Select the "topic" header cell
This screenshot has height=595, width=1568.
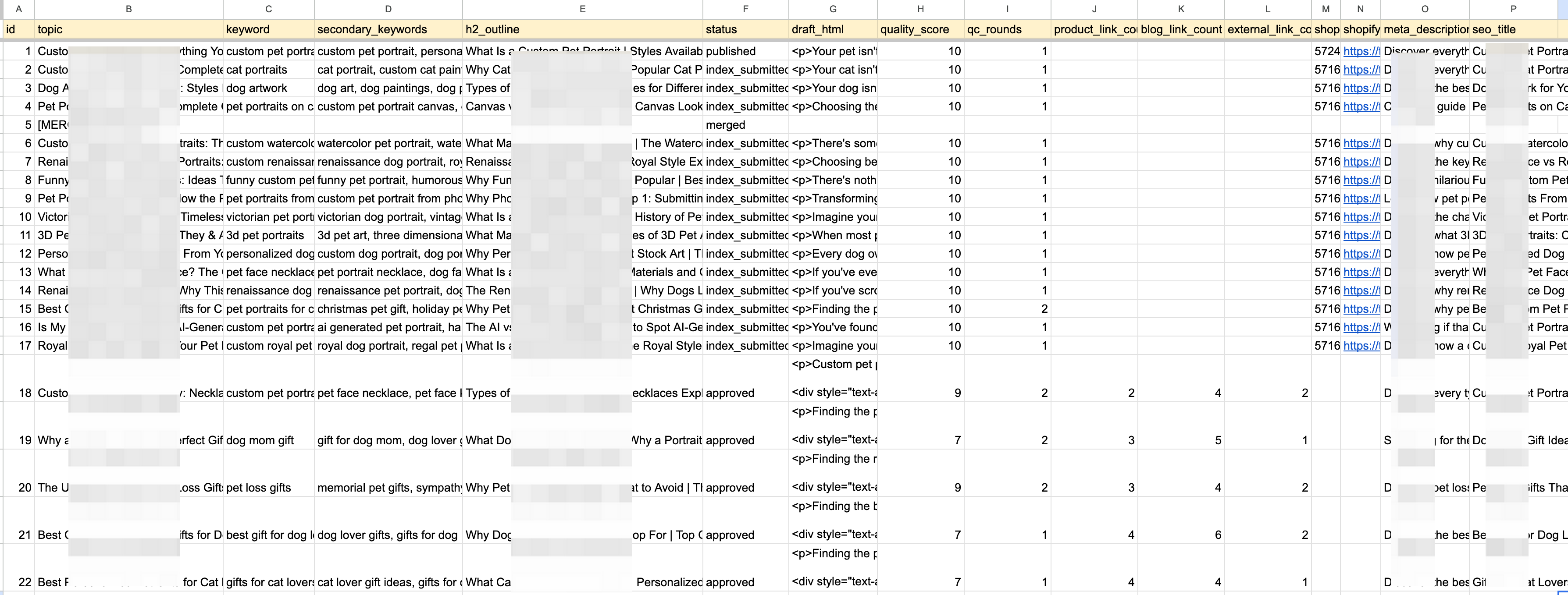pos(128,29)
